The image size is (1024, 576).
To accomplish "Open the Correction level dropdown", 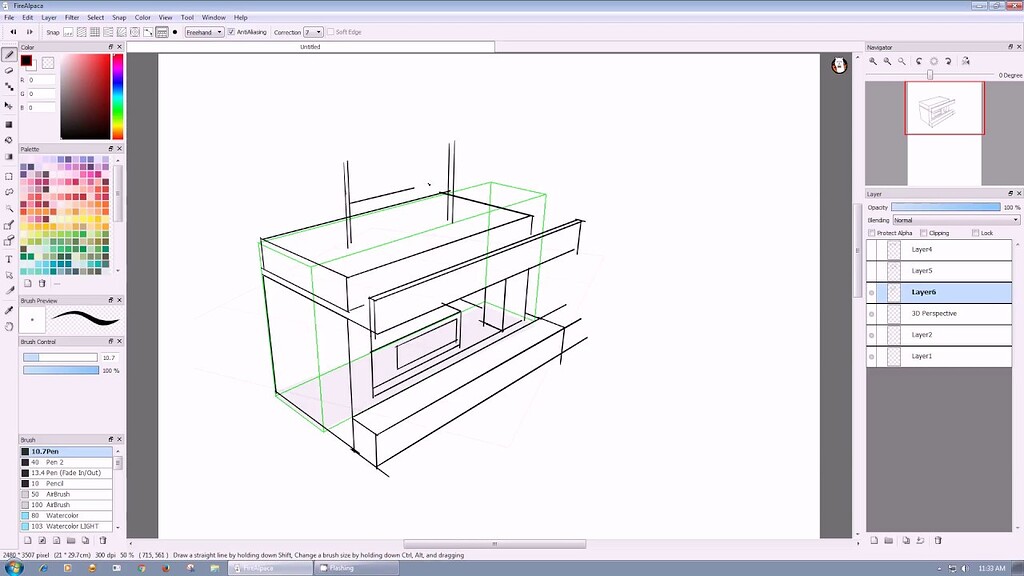I will click(312, 32).
